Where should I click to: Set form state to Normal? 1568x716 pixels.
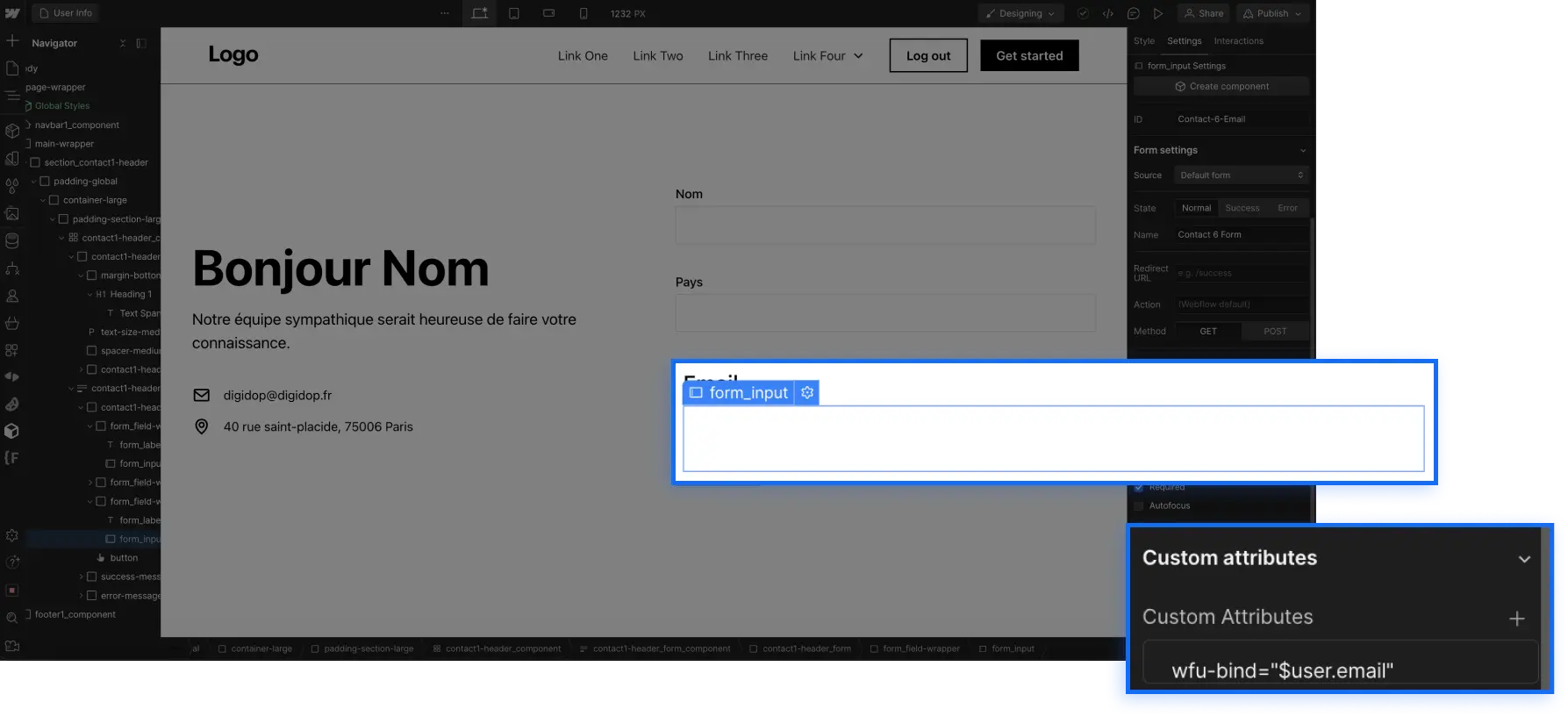[1196, 208]
